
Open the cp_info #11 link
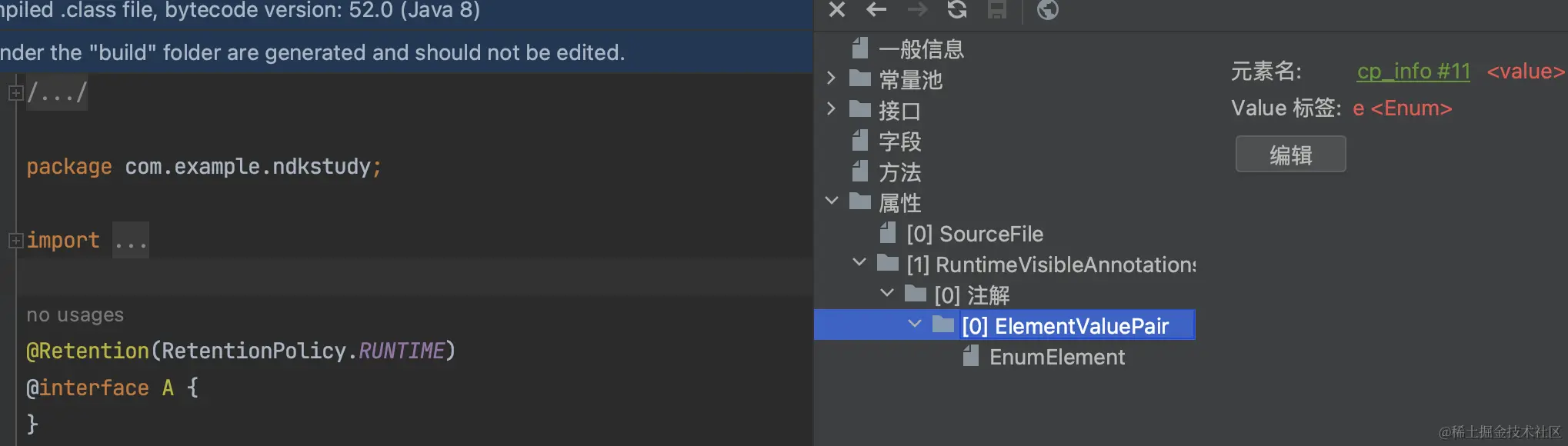pos(1413,71)
